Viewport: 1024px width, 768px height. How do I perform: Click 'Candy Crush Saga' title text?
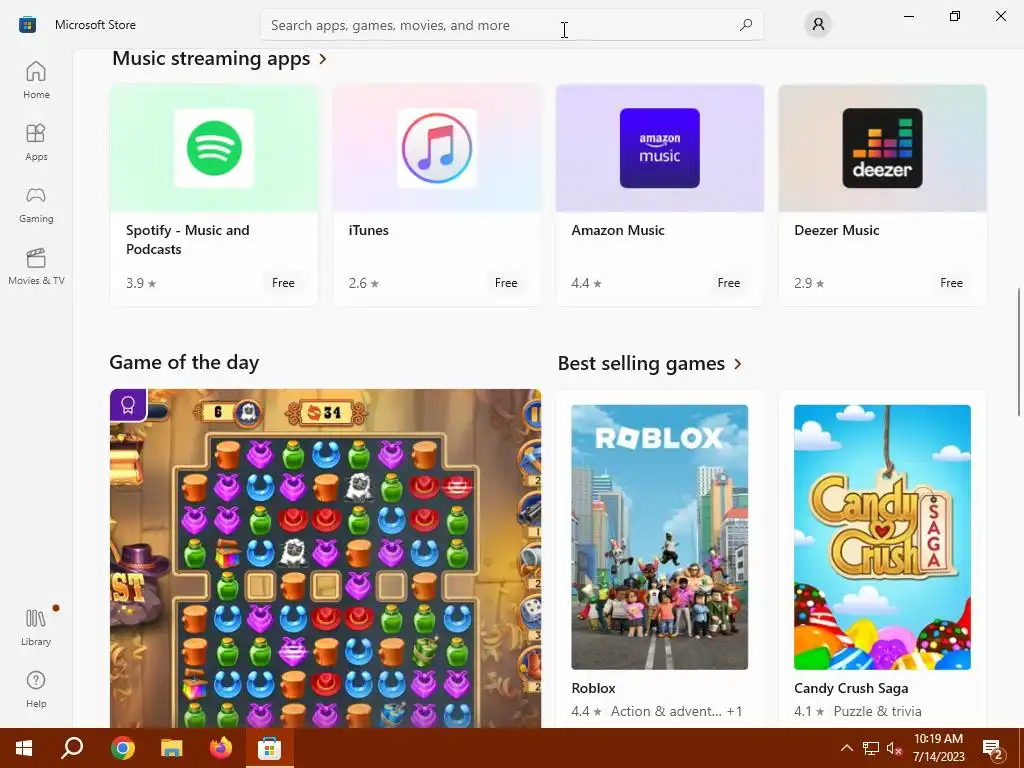(x=851, y=688)
